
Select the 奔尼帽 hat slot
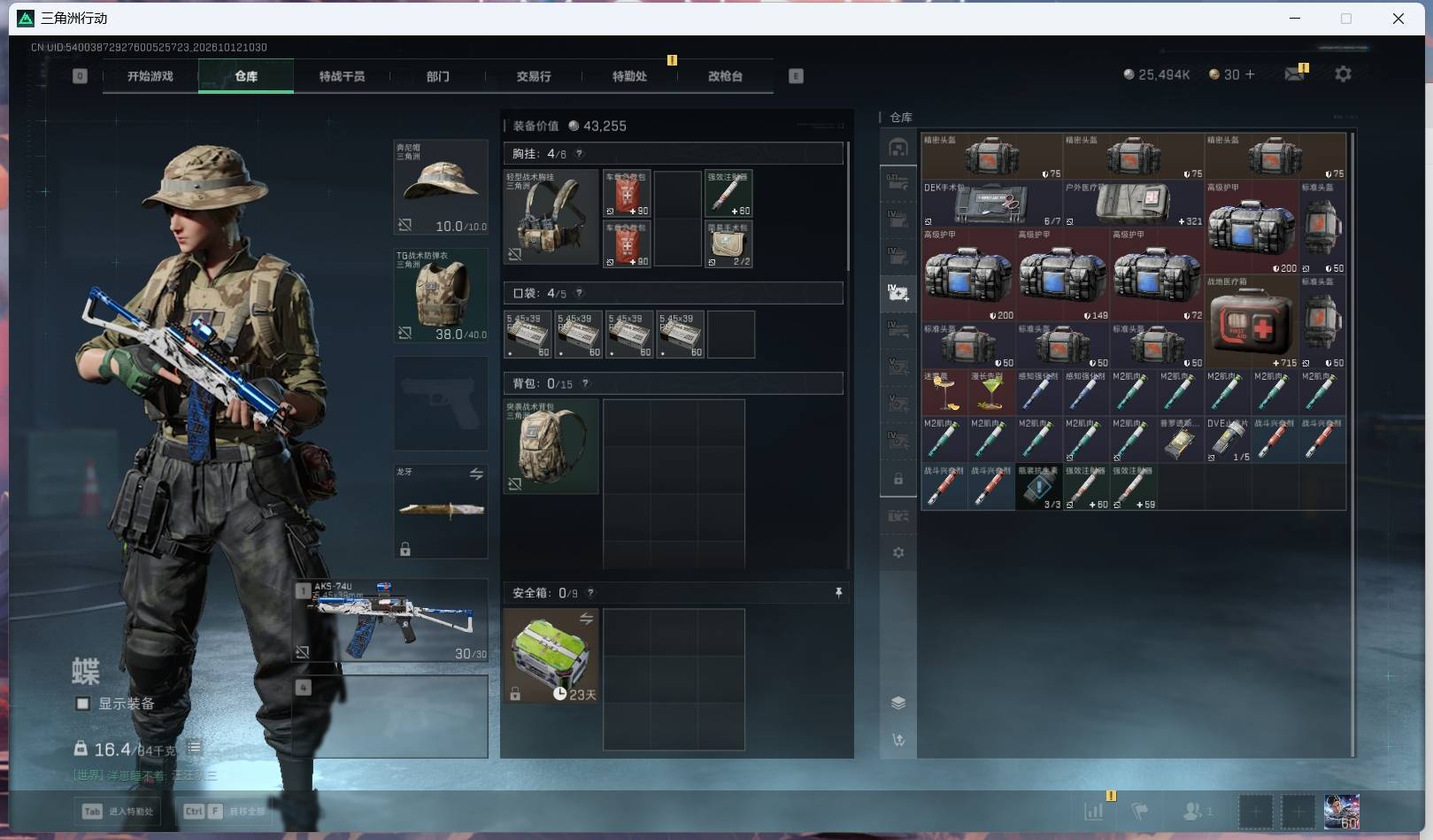tap(441, 187)
